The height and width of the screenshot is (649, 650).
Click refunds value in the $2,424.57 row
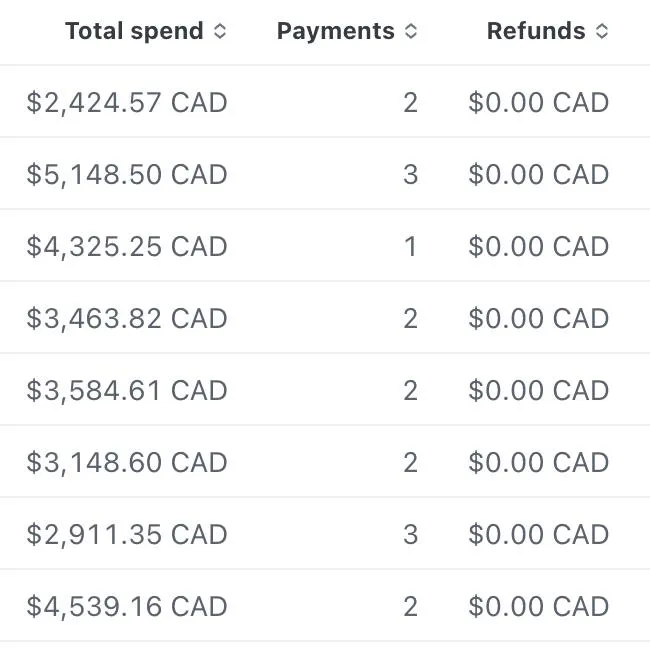tap(538, 102)
